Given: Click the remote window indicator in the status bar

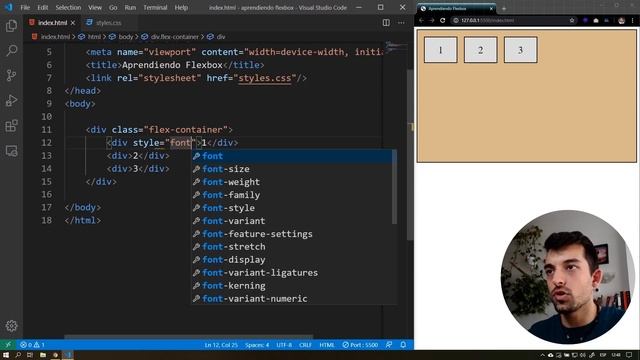Looking at the screenshot, I should pos(8,345).
